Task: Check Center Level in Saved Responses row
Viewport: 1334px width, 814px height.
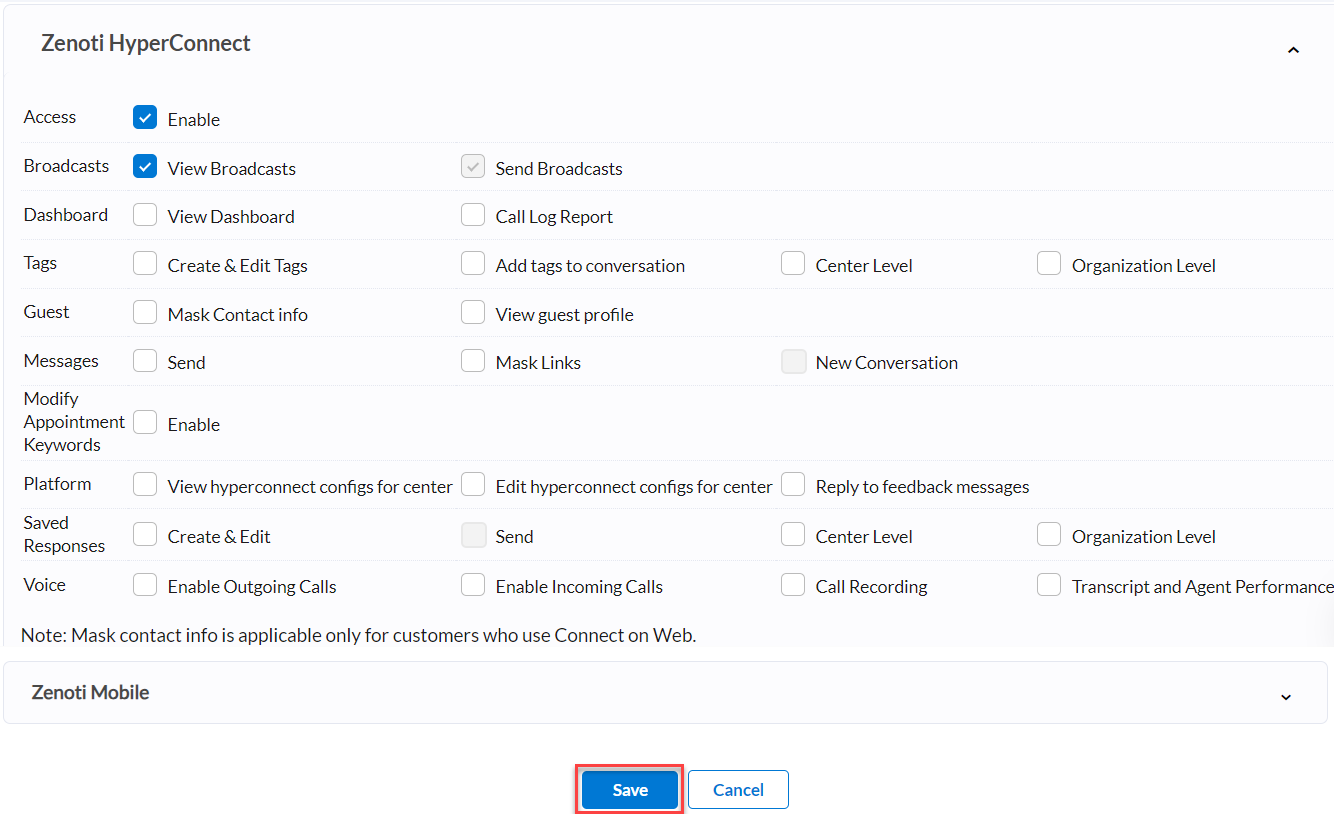Action: point(793,535)
